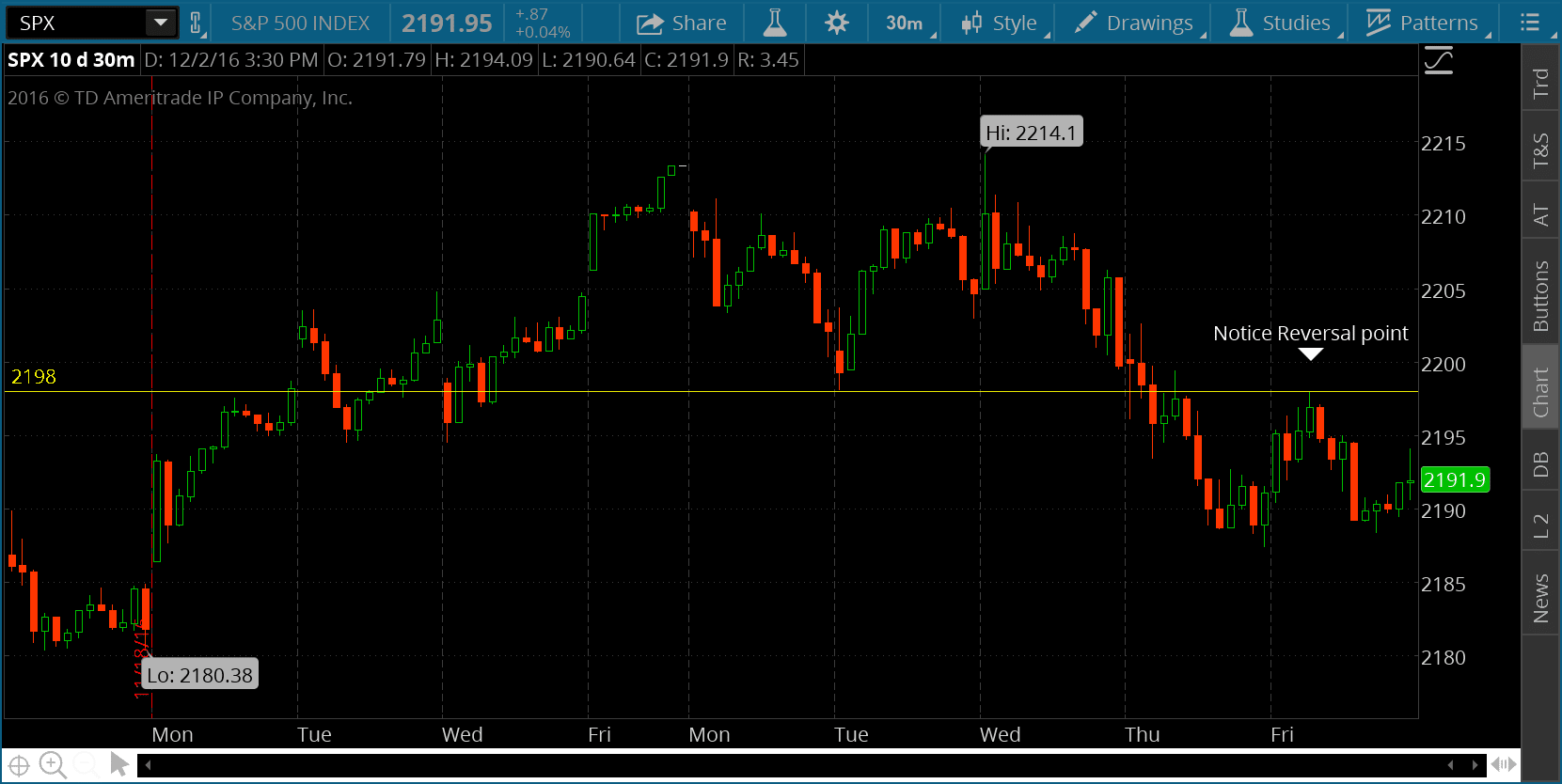Image resolution: width=1562 pixels, height=784 pixels.
Task: Click the 2180 price axis label
Action: [x=1444, y=658]
